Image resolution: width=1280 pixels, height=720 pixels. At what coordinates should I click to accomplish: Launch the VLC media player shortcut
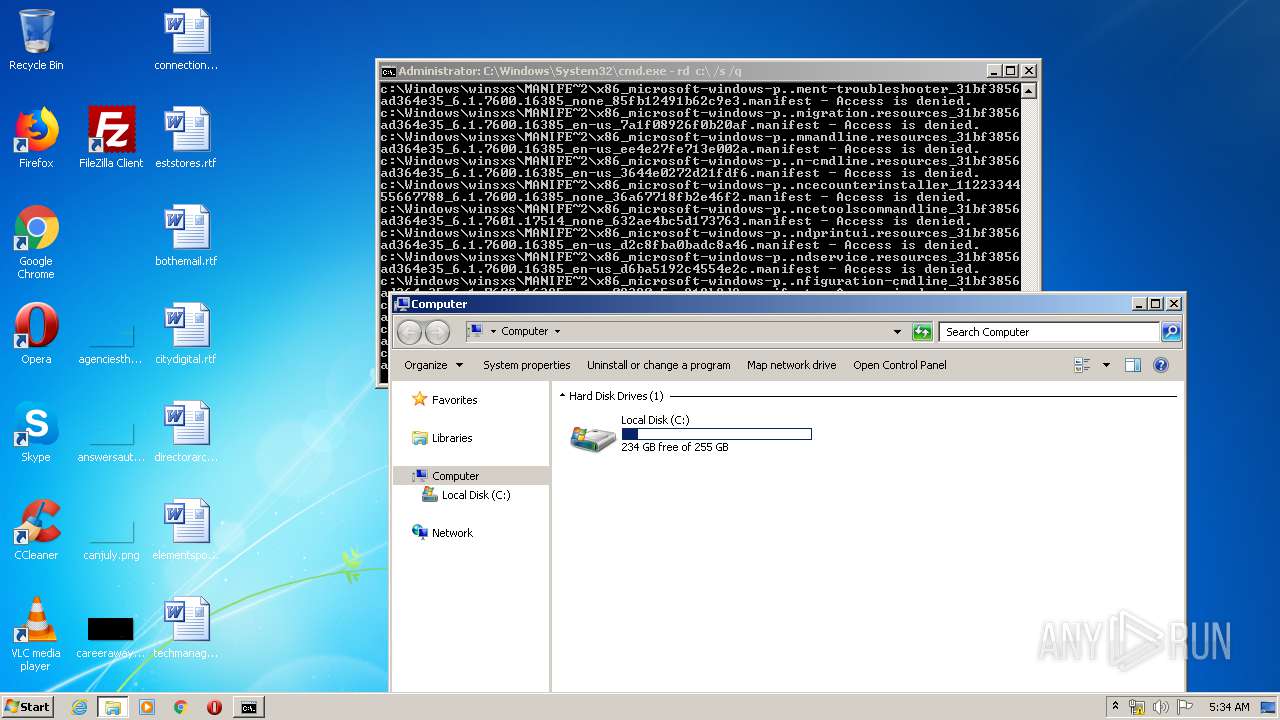click(36, 634)
